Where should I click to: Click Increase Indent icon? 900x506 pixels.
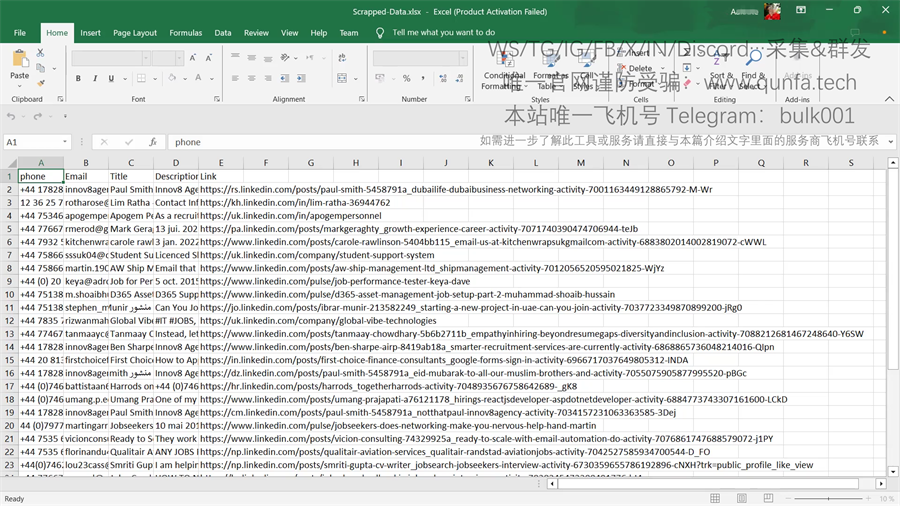301,78
